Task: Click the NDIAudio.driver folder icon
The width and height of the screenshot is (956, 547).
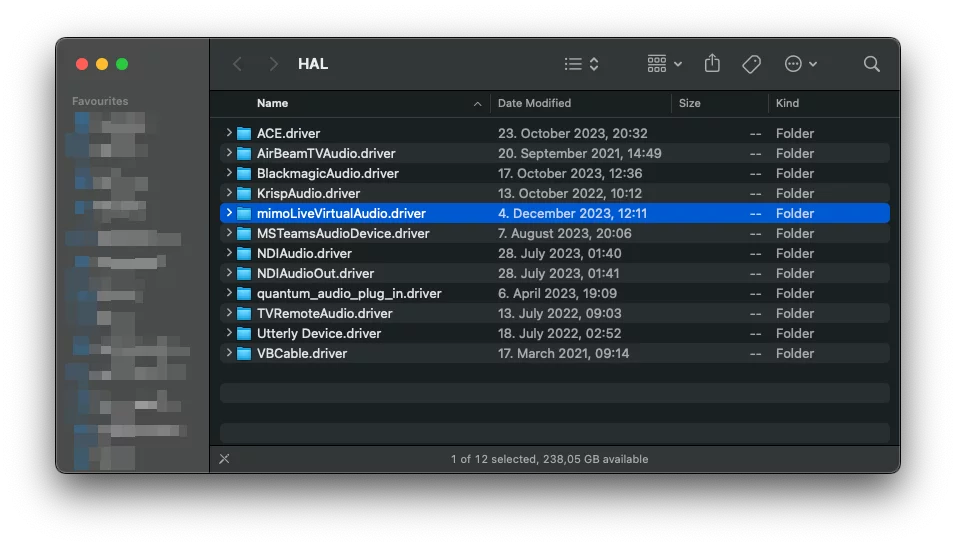Action: pyautogui.click(x=244, y=253)
